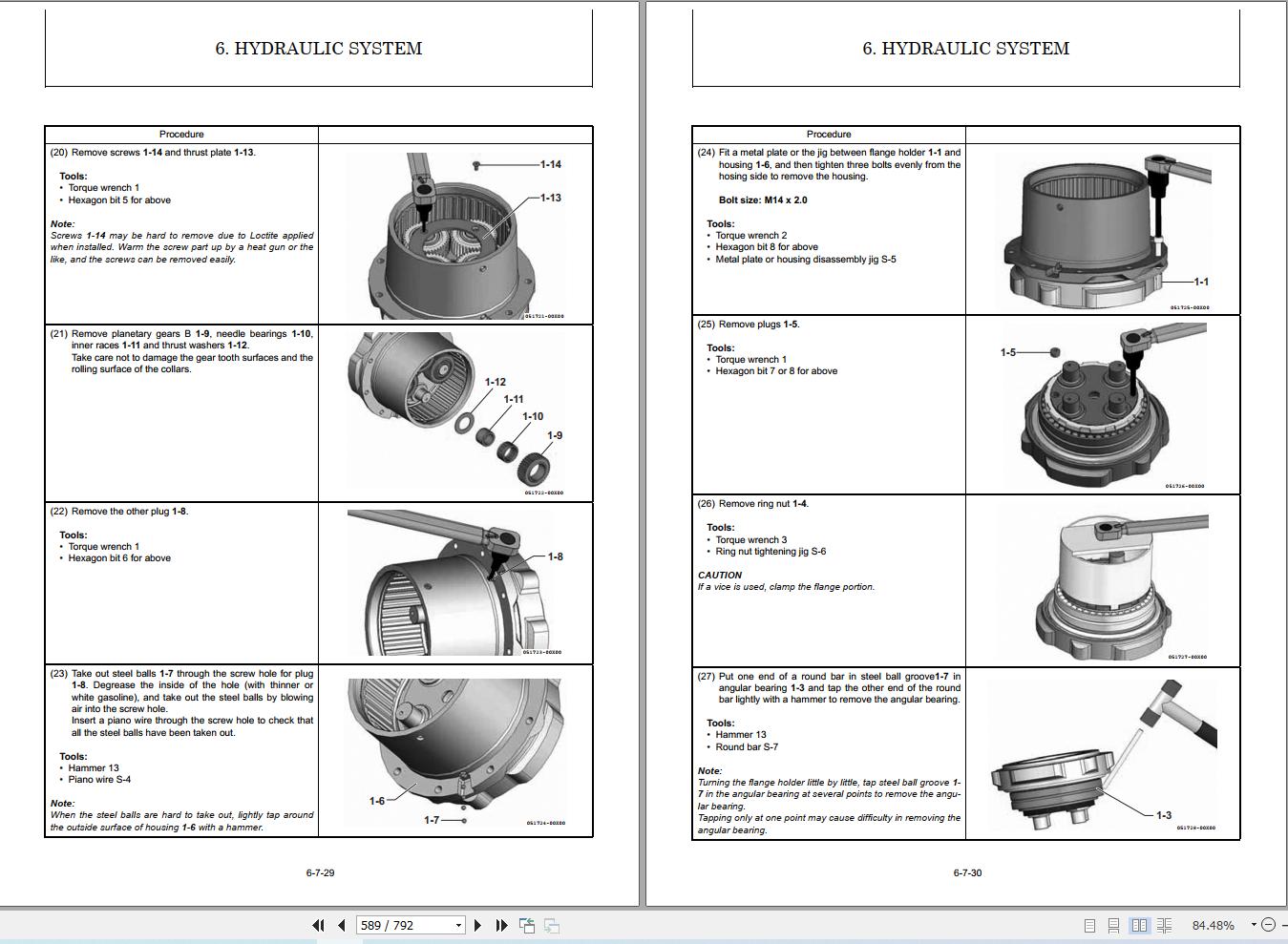Toggle continuous vertical scrolling mode
Screen dimensions: 1288x944
(x=1113, y=925)
